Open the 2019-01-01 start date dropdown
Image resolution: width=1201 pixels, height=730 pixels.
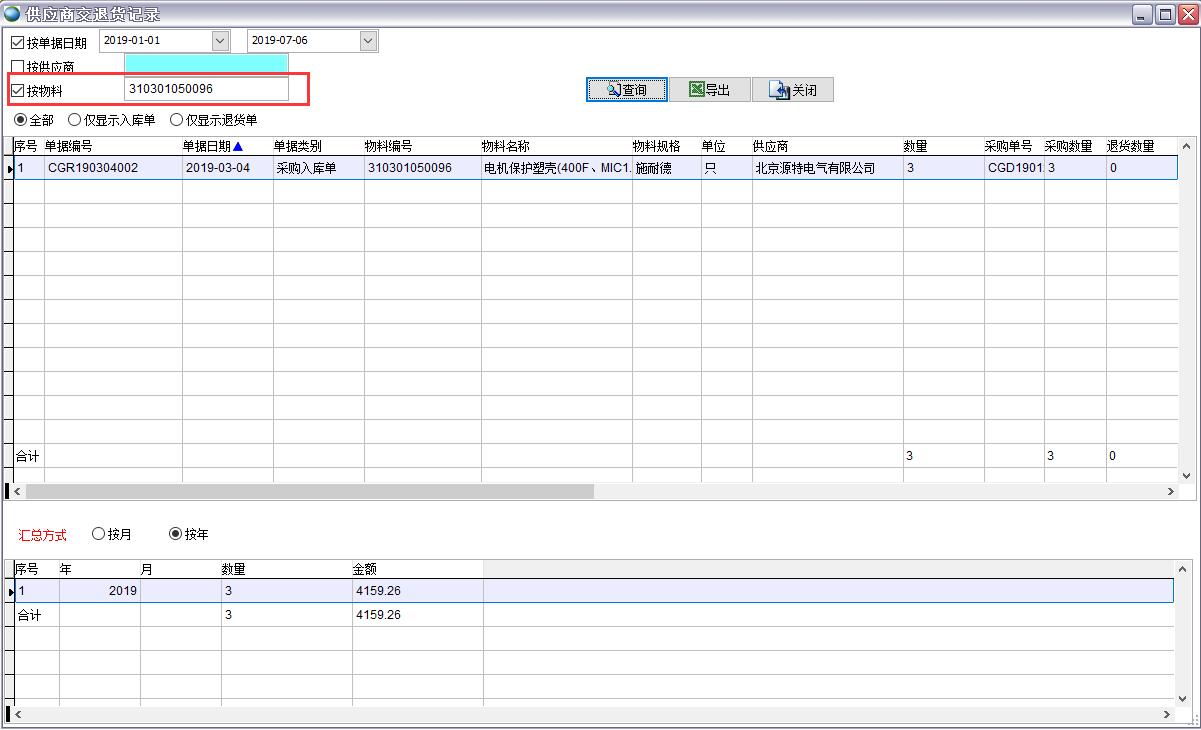click(x=222, y=40)
